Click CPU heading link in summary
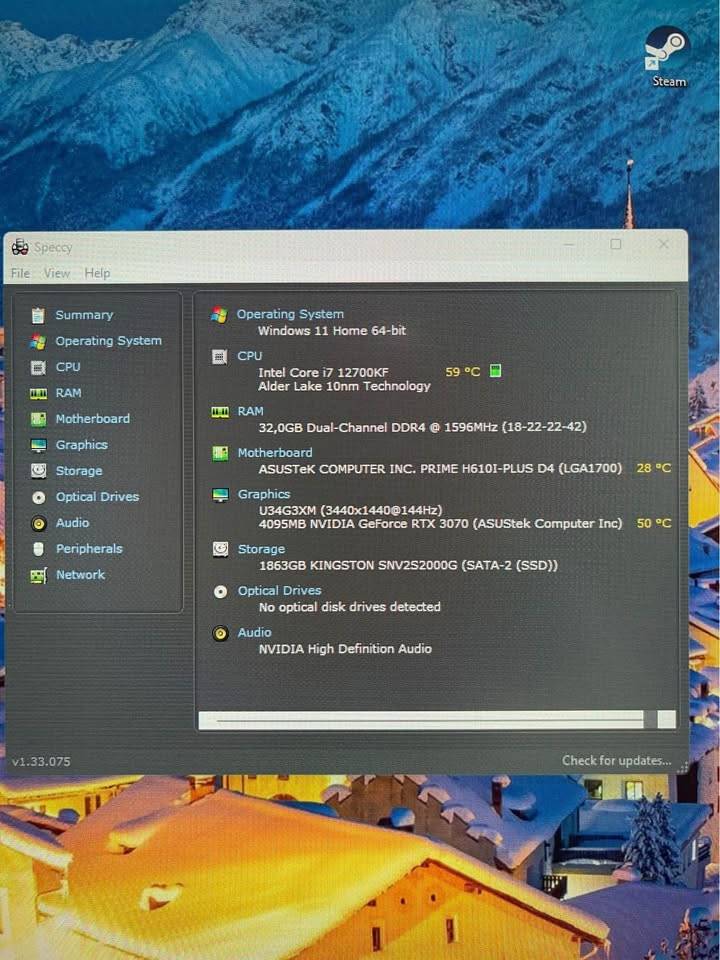This screenshot has width=720, height=960. 250,356
